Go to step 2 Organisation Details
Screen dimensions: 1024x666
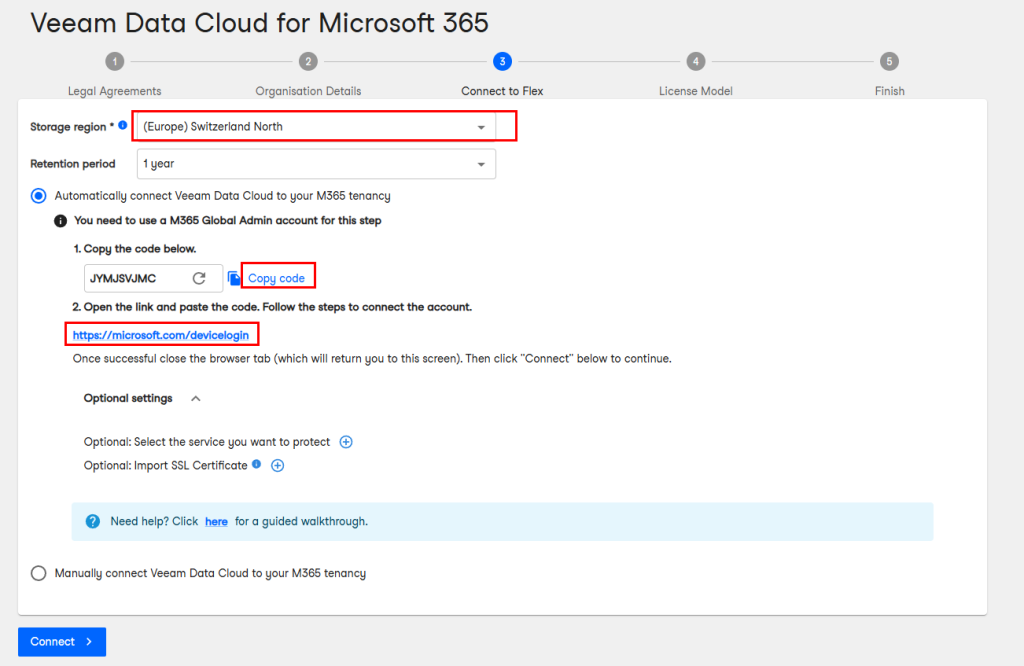[x=308, y=61]
